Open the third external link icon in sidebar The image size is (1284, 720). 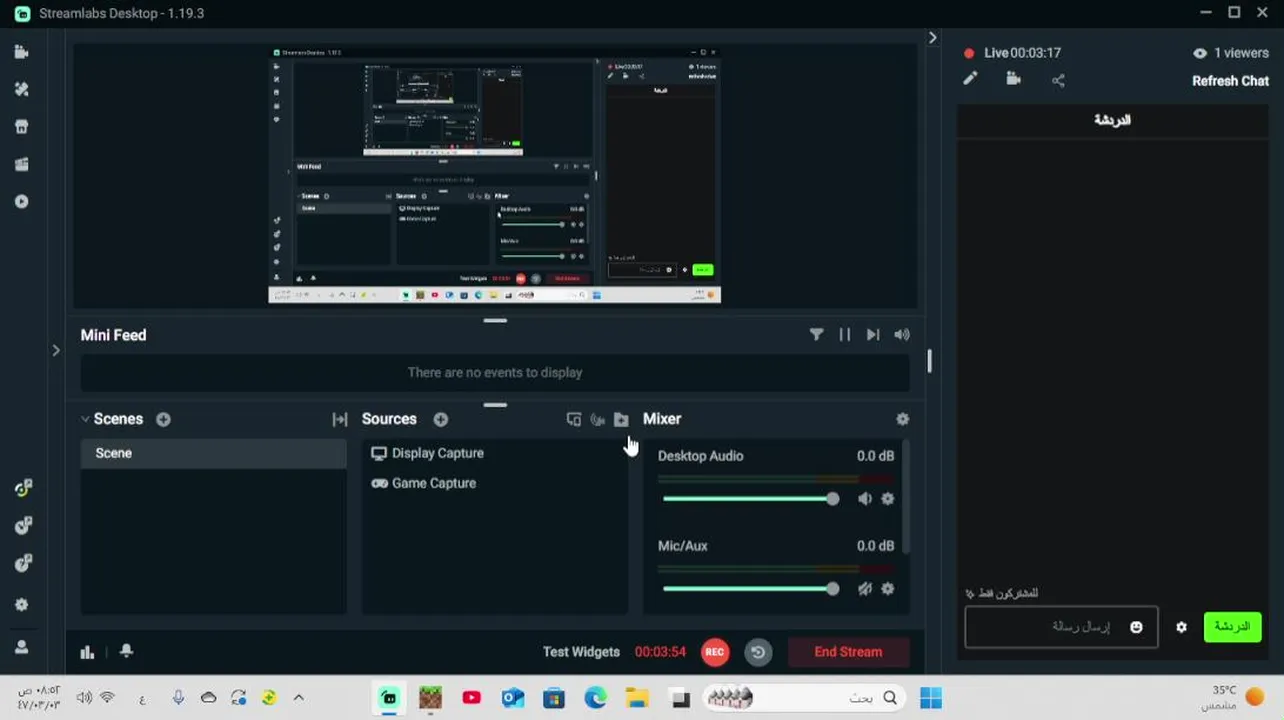pos(22,564)
